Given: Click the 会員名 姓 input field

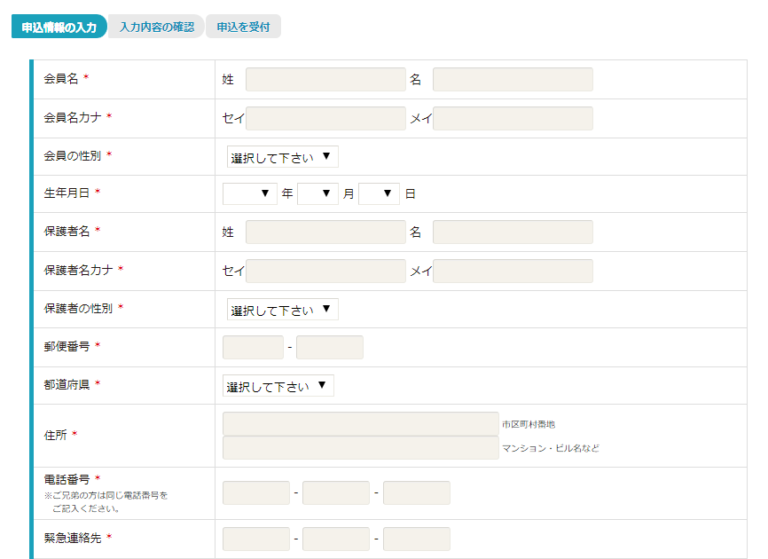Looking at the screenshot, I should point(325,80).
